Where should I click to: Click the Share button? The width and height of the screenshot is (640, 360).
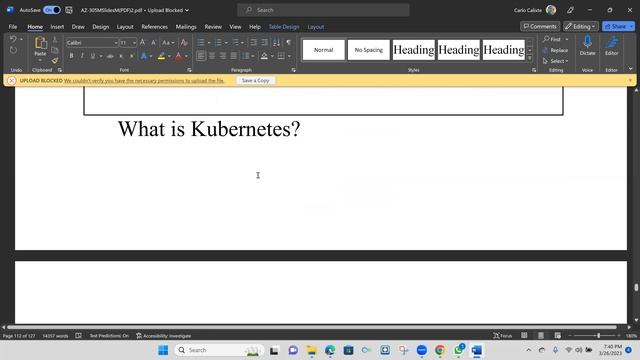[x=618, y=26]
